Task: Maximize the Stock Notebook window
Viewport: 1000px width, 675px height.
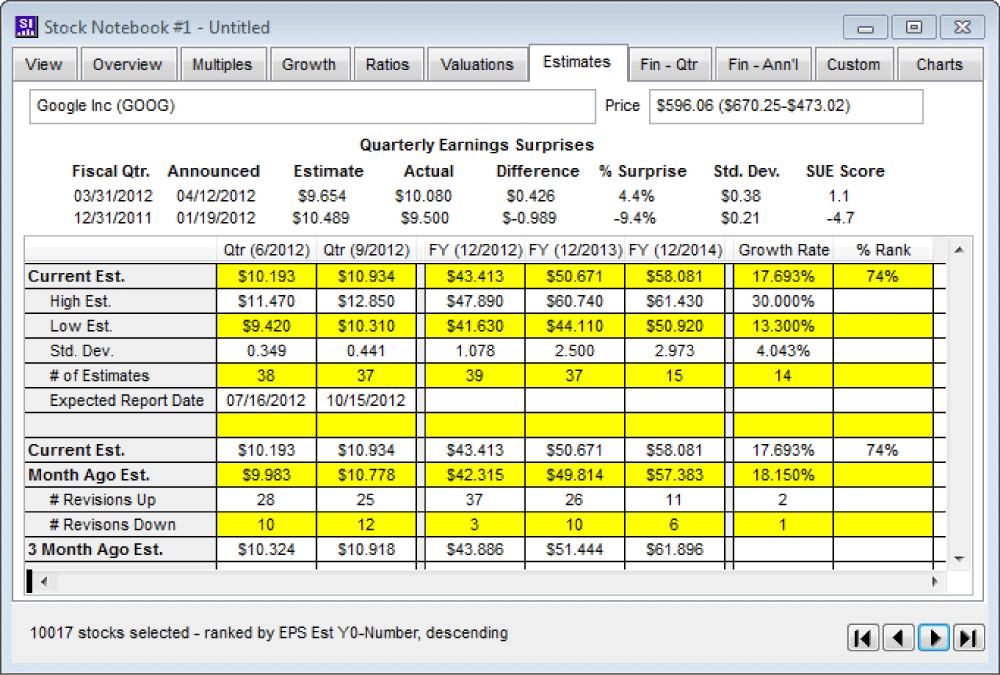Action: tap(914, 27)
